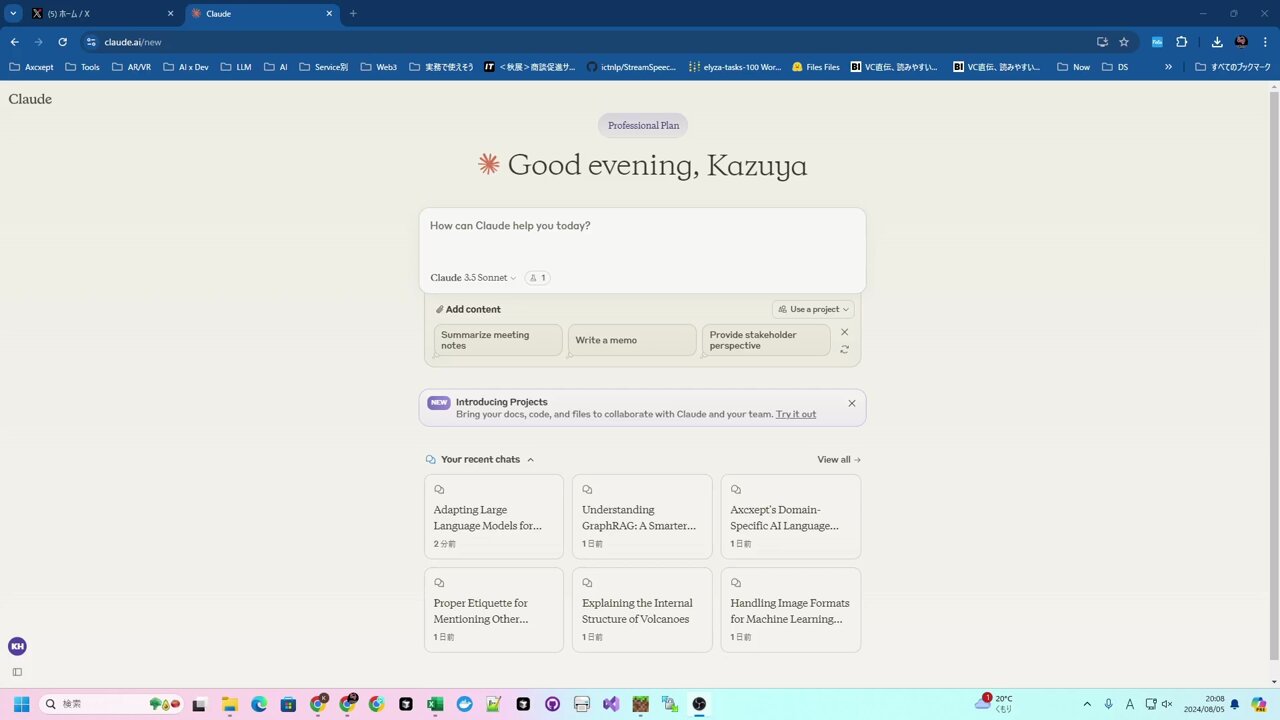Show hidden system tray icons
This screenshot has width=1280, height=720.
point(1087,704)
